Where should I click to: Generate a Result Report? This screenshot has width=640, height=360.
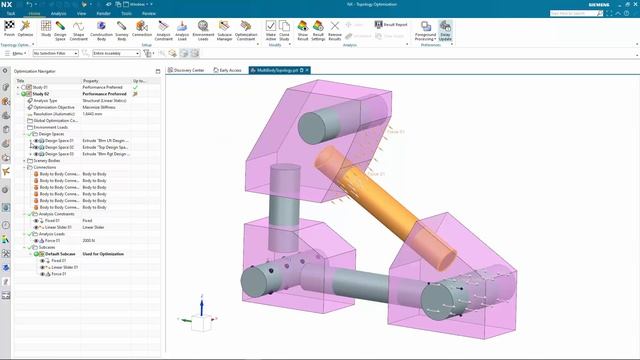pyautogui.click(x=391, y=24)
